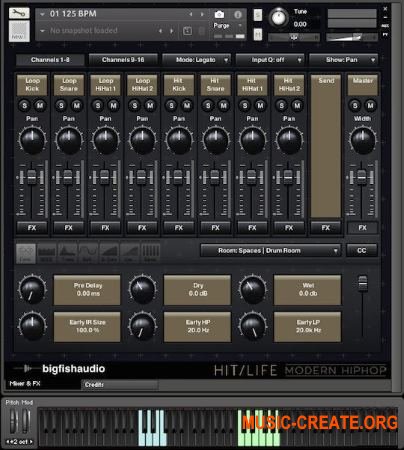Open the Credits tab
The image size is (404, 450).
pyautogui.click(x=119, y=384)
